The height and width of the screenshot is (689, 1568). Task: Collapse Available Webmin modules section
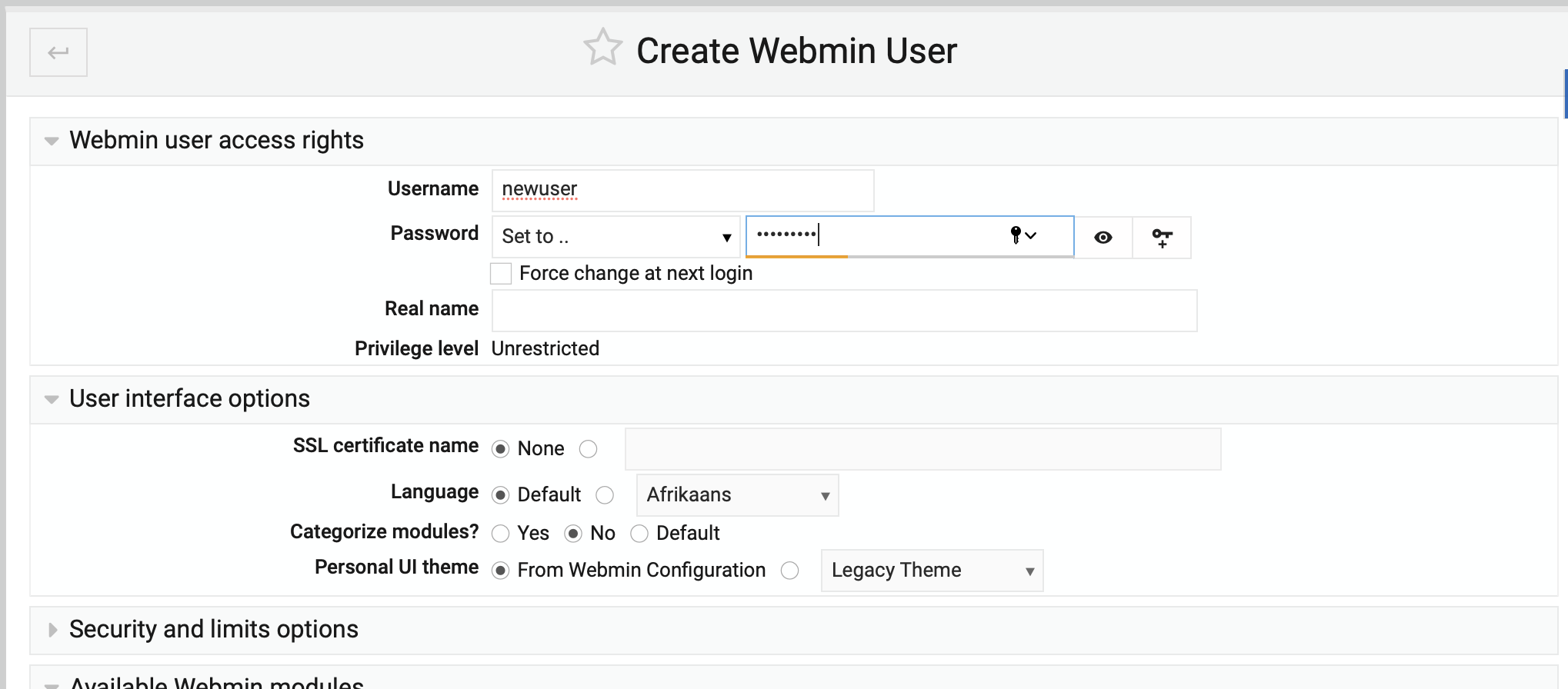point(52,684)
